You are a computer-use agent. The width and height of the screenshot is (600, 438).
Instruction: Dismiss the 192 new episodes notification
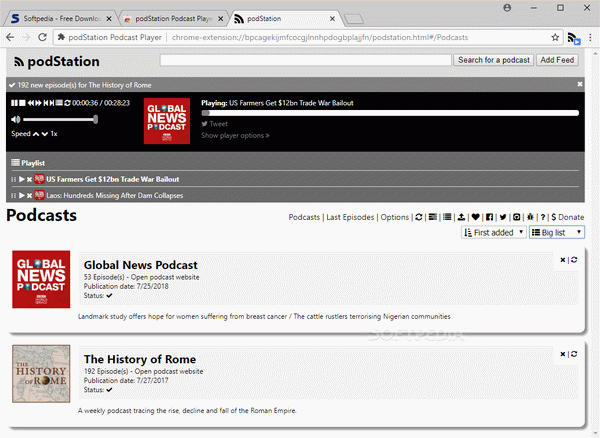pos(580,84)
